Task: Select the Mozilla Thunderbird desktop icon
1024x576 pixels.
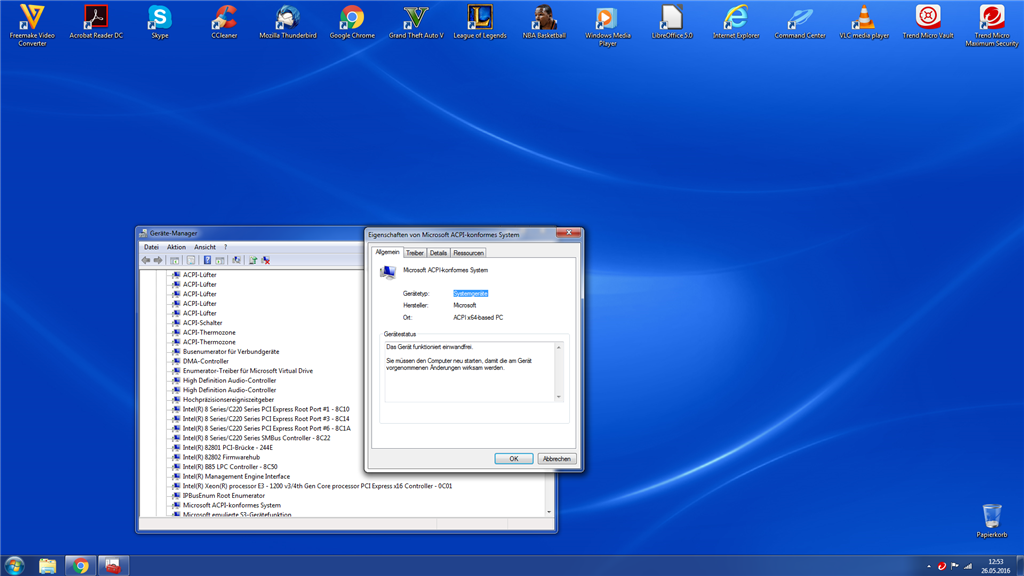Action: click(288, 22)
